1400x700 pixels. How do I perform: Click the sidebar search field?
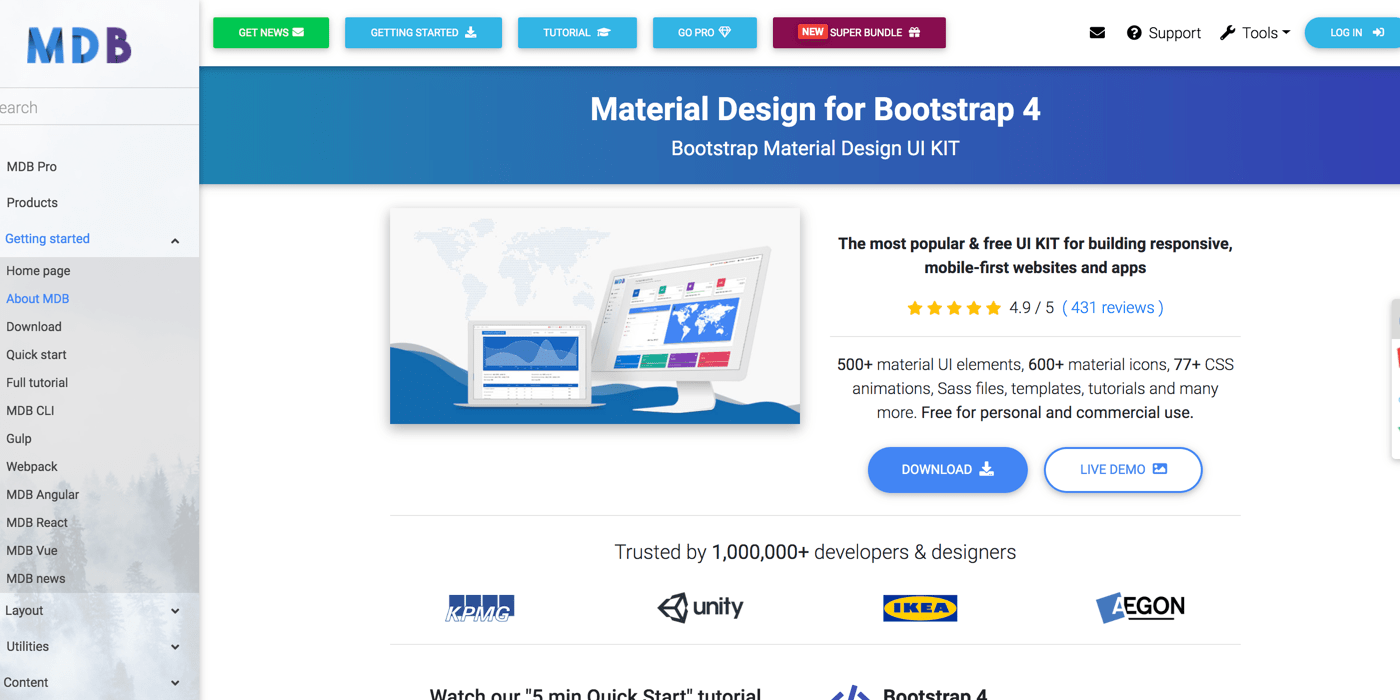pyautogui.click(x=99, y=107)
